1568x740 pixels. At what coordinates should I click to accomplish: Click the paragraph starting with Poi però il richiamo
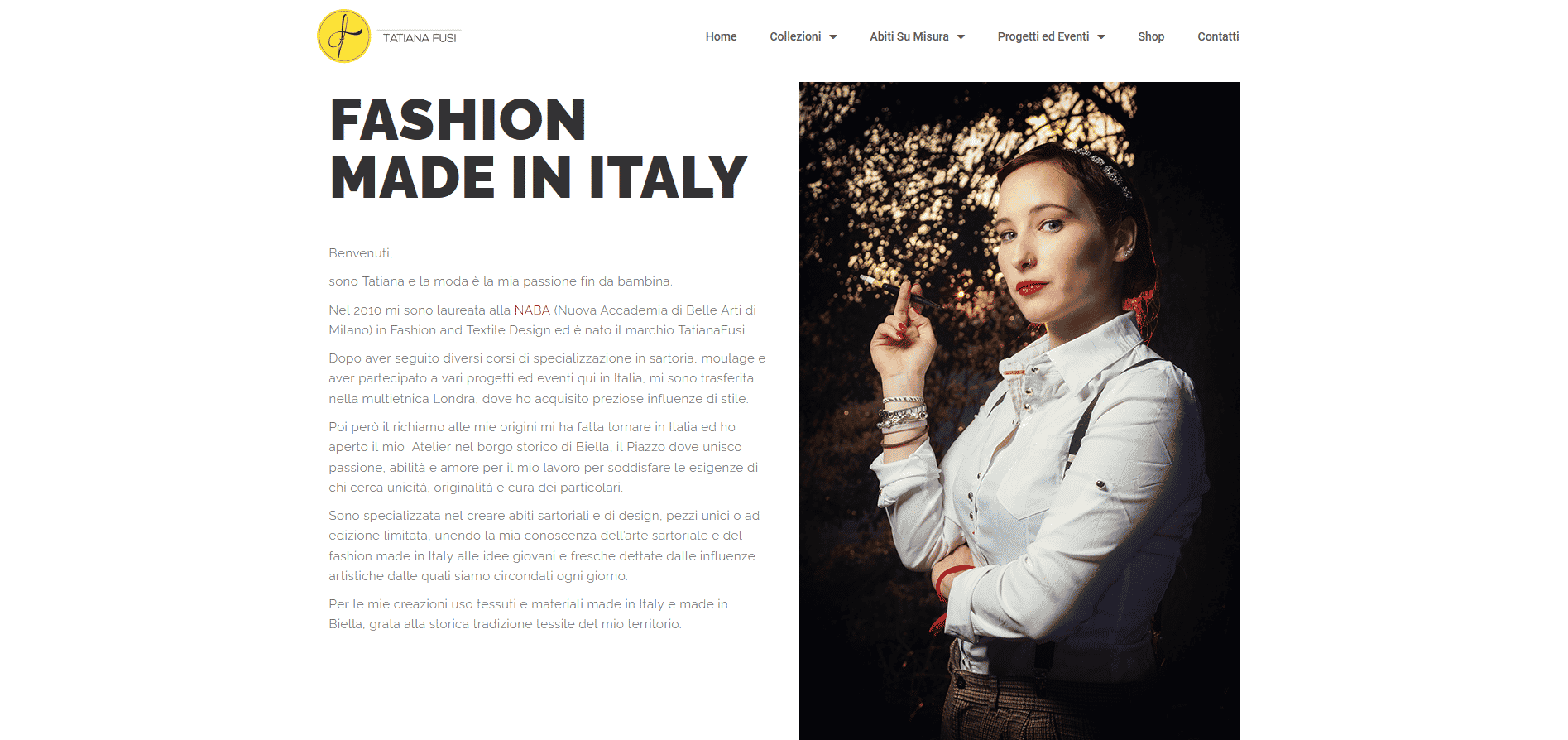pyautogui.click(x=543, y=457)
